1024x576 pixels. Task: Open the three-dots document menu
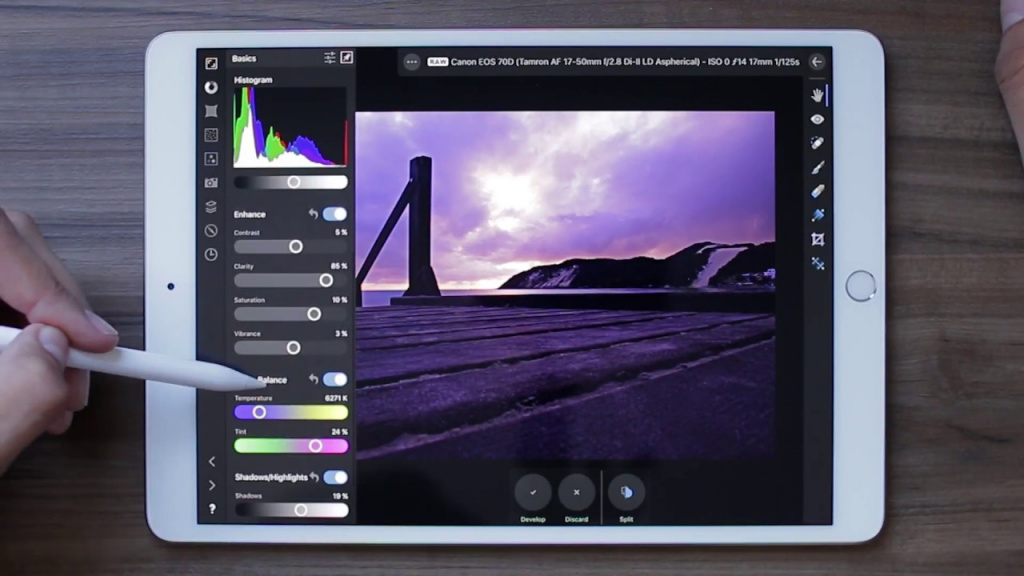[x=411, y=62]
